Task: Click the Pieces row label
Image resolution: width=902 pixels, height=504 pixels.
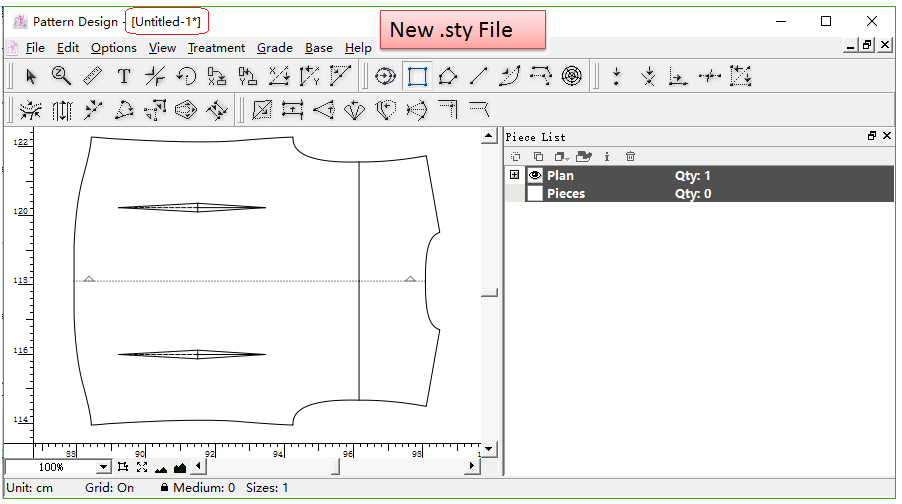Action: pos(566,194)
